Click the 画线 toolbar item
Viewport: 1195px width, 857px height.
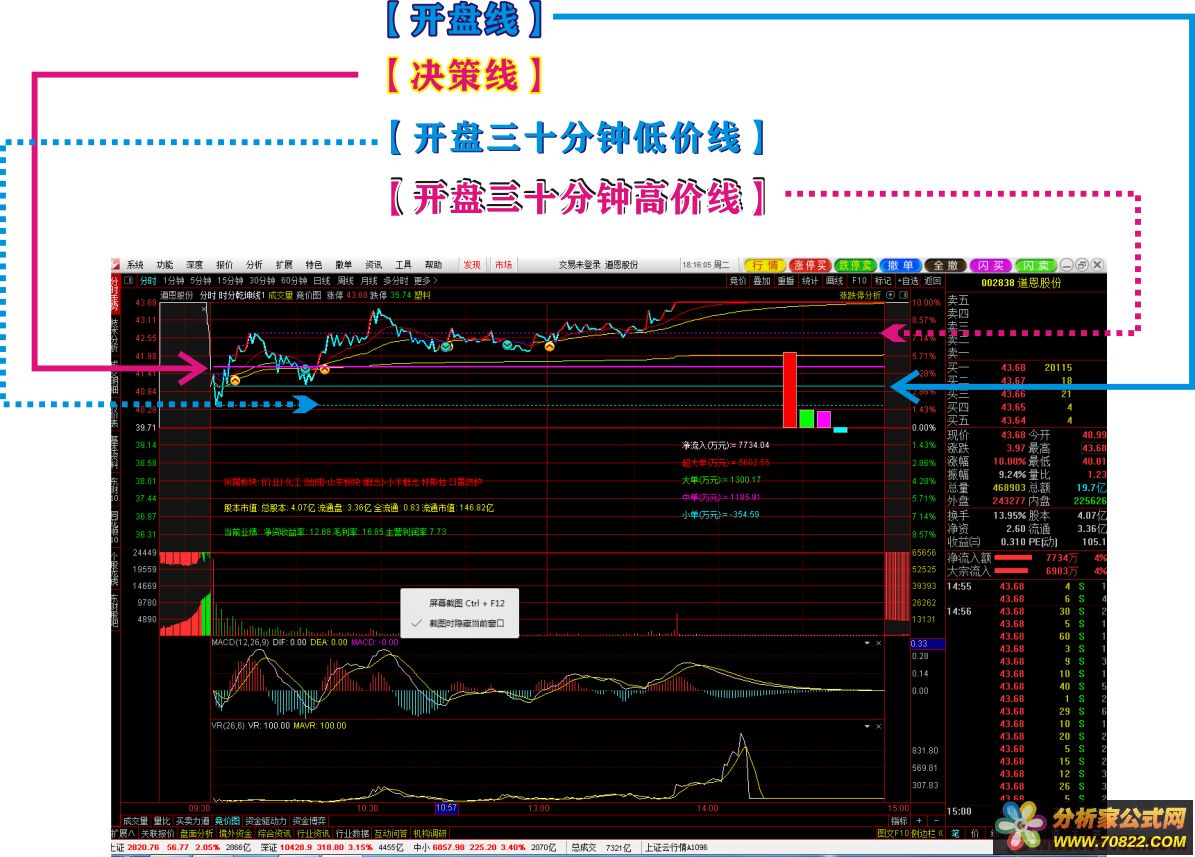coord(835,281)
